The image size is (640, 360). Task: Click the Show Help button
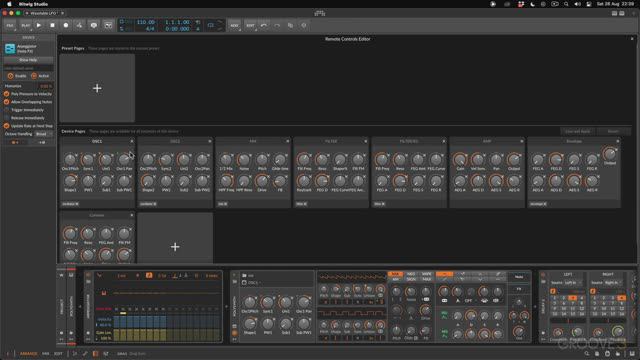click(x=28, y=60)
